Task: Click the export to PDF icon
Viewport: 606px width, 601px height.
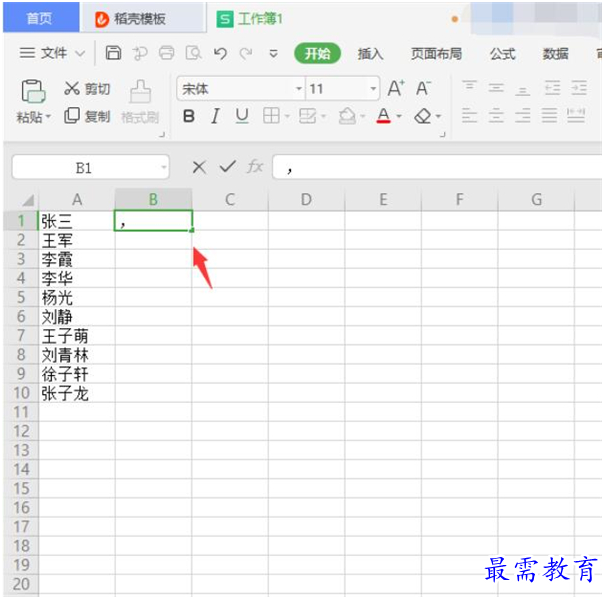Action: (x=140, y=53)
